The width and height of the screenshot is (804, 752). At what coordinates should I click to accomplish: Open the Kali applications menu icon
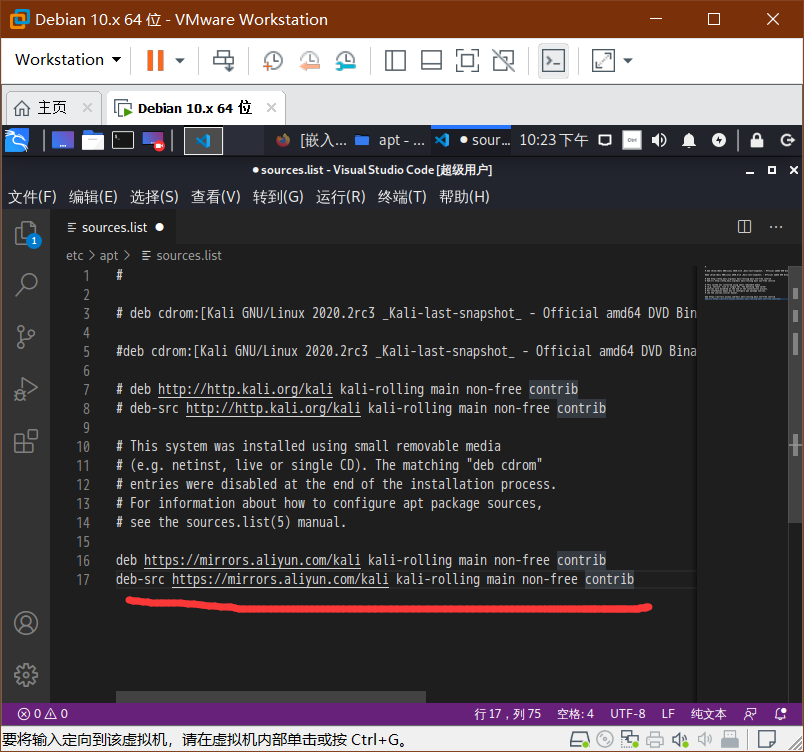coord(17,140)
